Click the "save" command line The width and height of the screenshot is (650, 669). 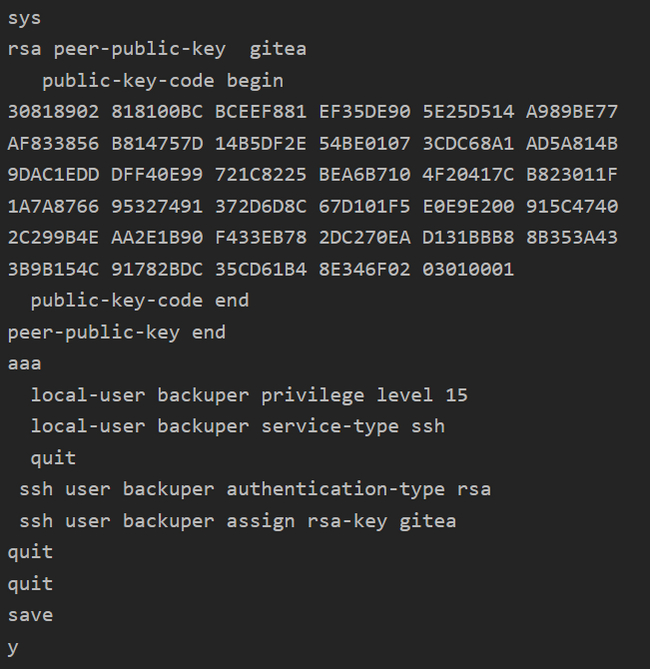coord(30,615)
